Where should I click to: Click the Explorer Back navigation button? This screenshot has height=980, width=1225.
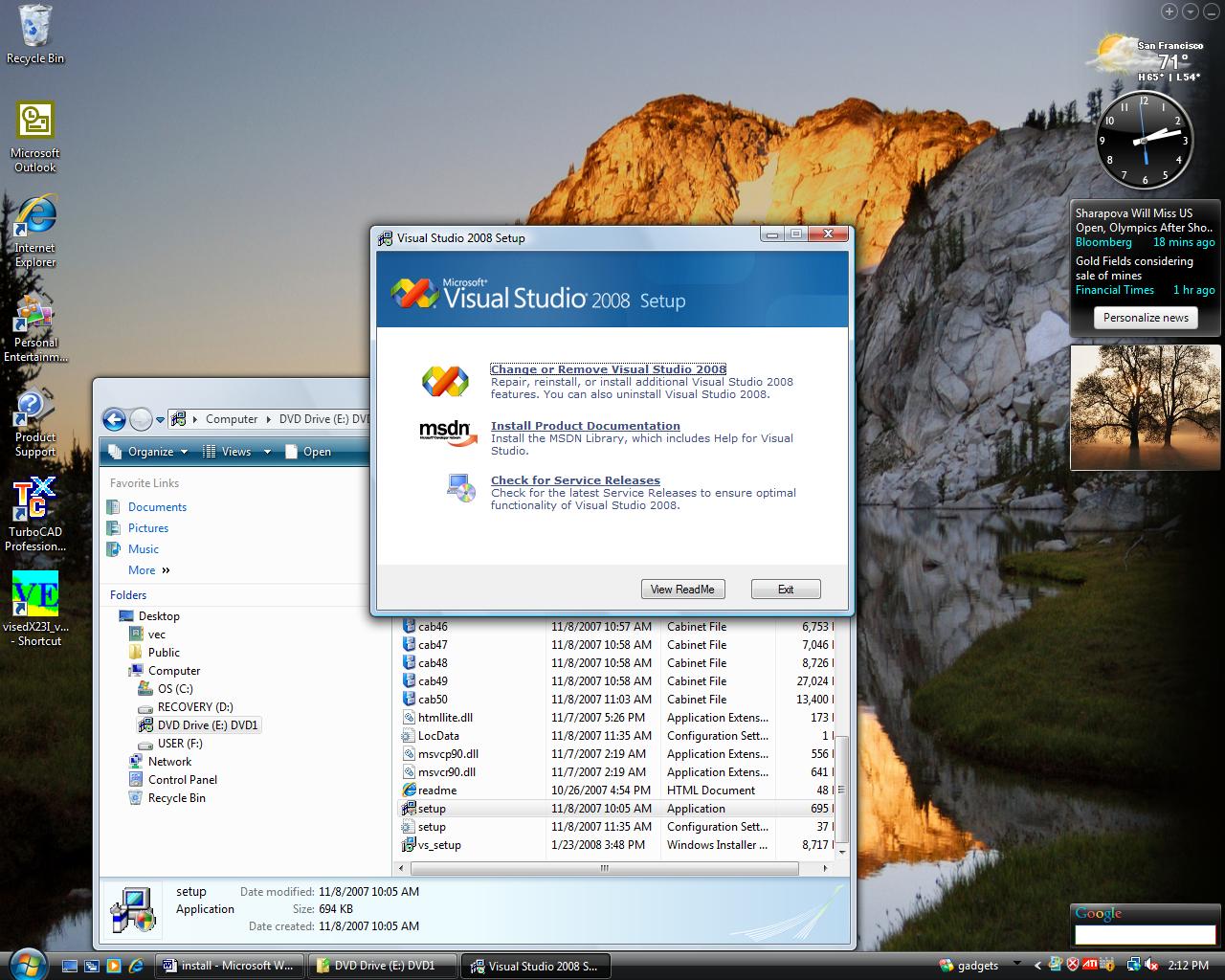tap(114, 419)
